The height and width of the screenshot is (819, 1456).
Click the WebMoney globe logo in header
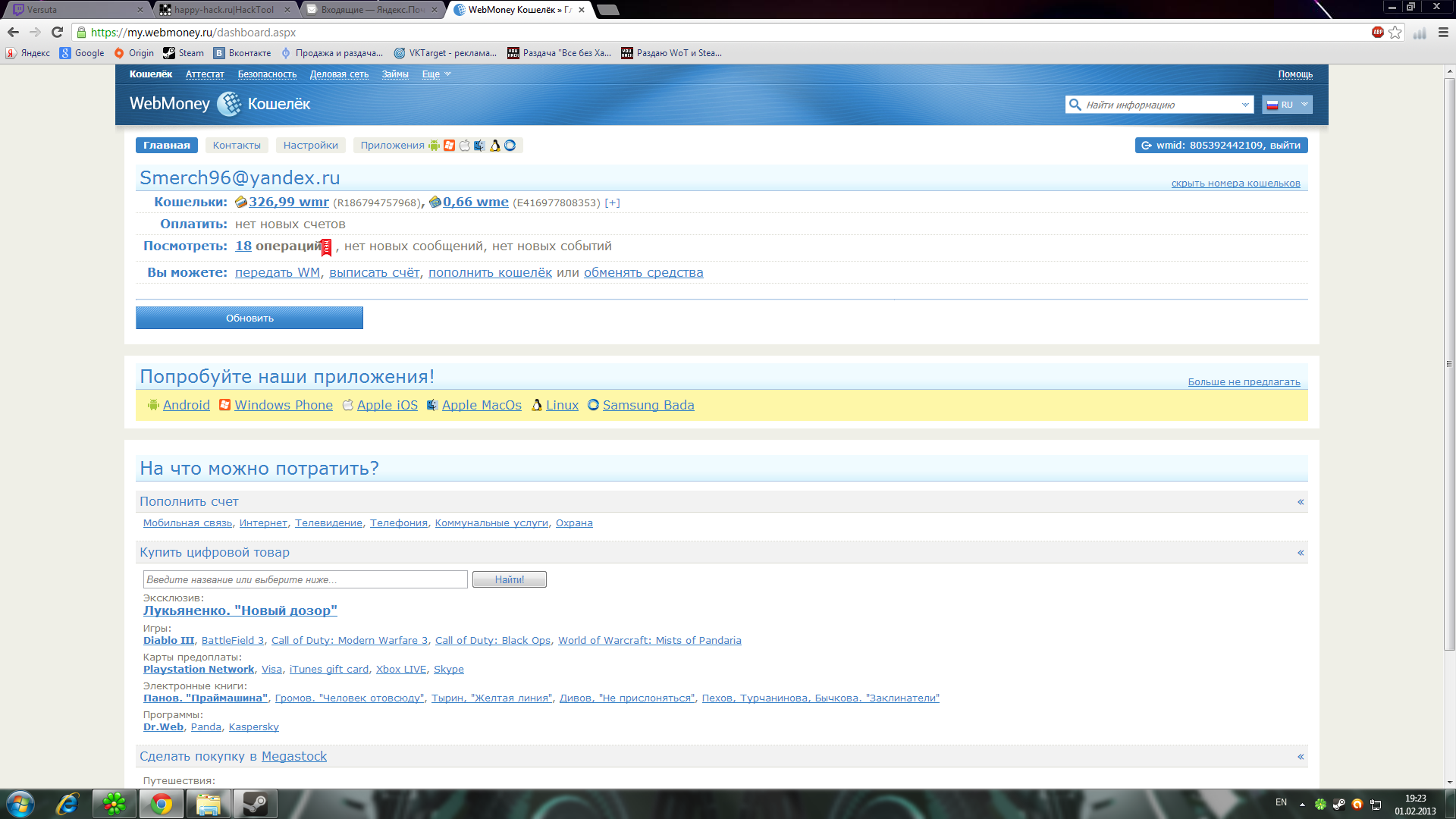[x=229, y=104]
